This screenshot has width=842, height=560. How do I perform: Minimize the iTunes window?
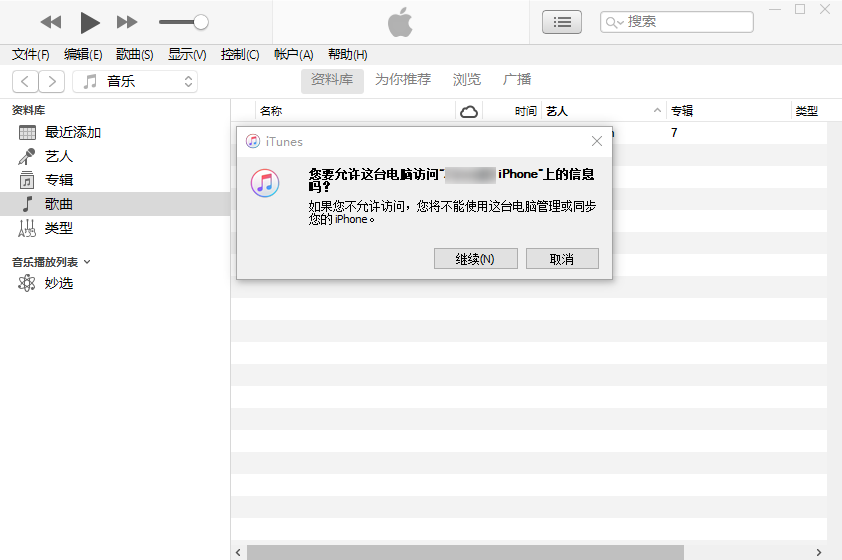775,9
